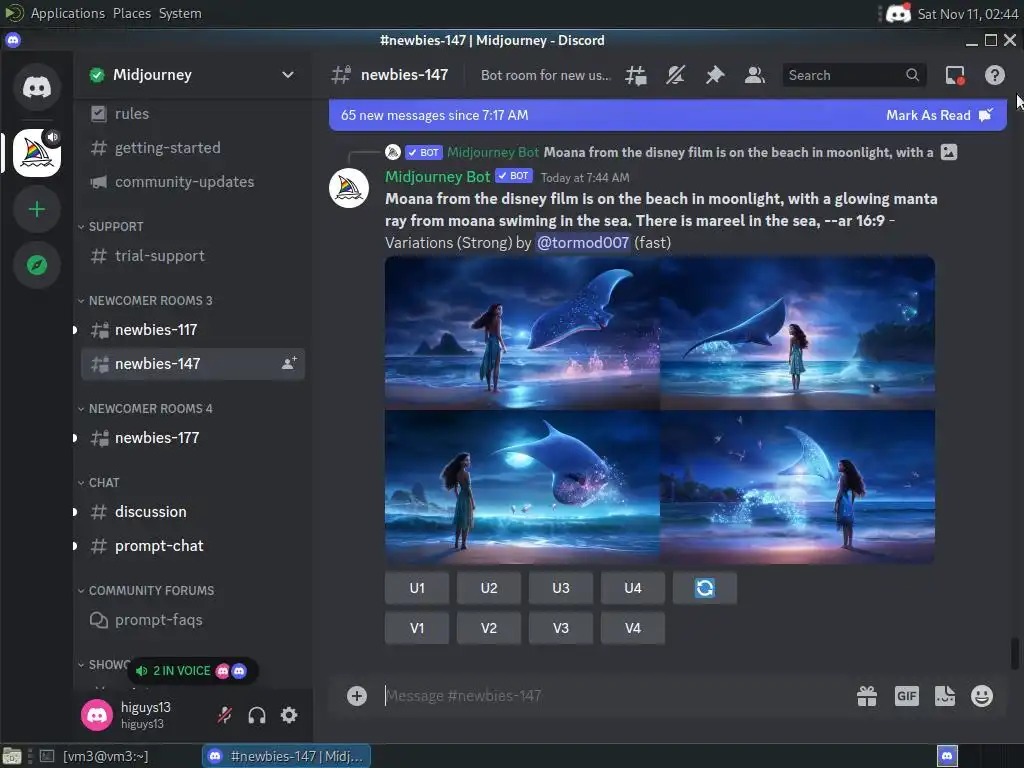The height and width of the screenshot is (768, 1024).
Task: Click V1 variation button
Action: (417, 628)
